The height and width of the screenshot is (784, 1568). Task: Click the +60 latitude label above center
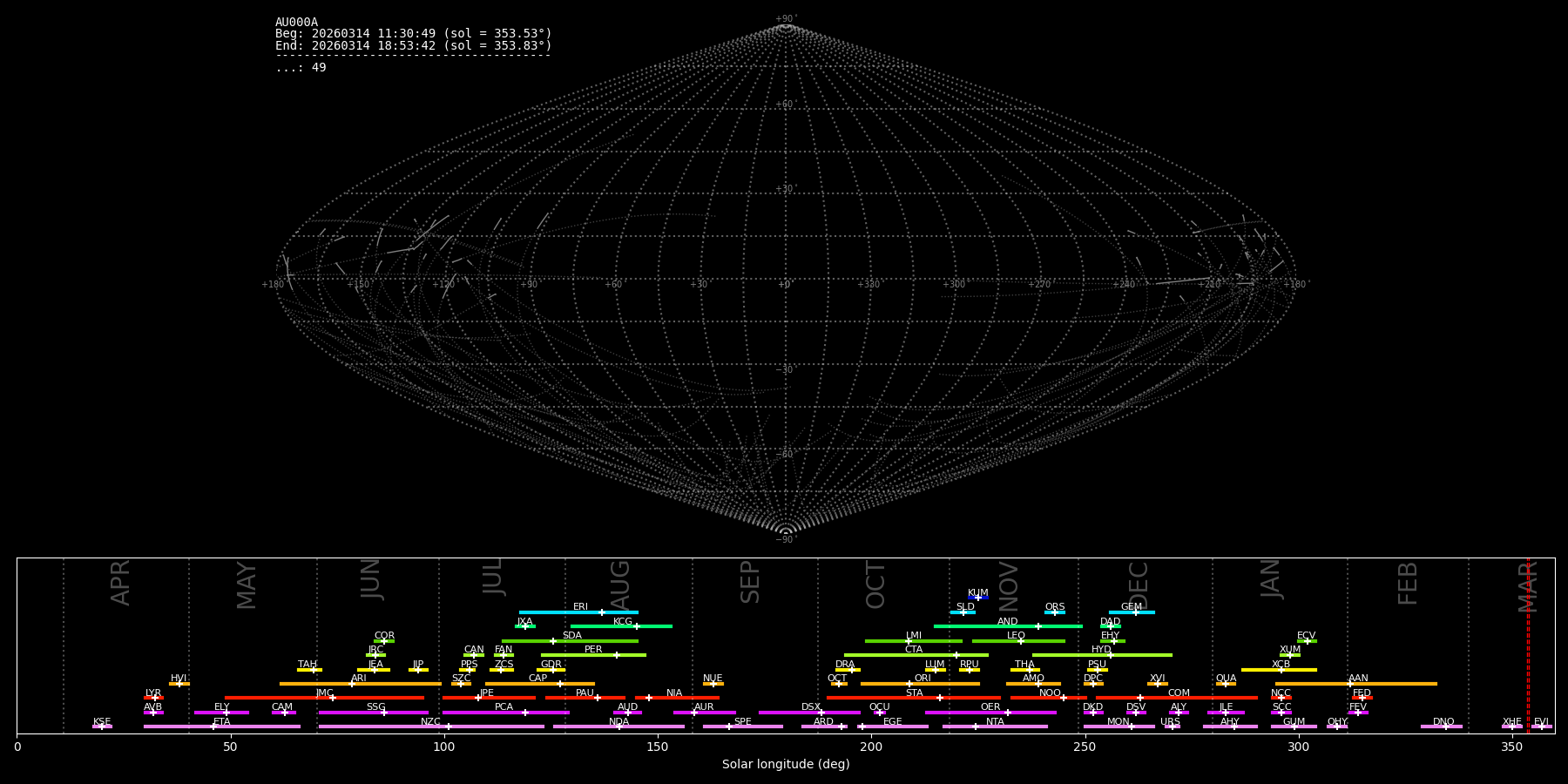[x=786, y=105]
